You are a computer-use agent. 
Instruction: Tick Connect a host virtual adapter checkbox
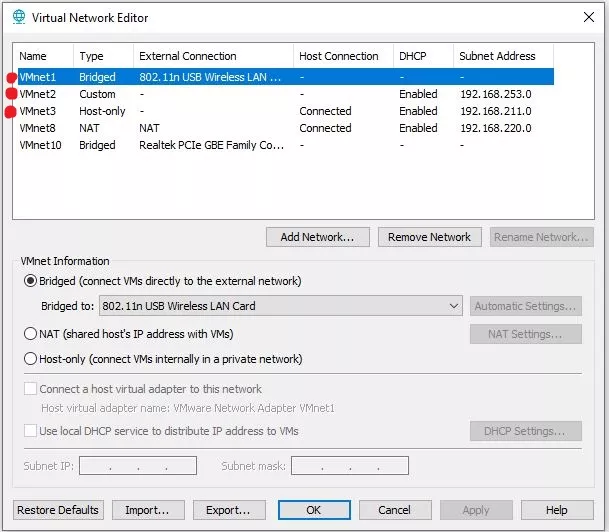click(x=30, y=388)
